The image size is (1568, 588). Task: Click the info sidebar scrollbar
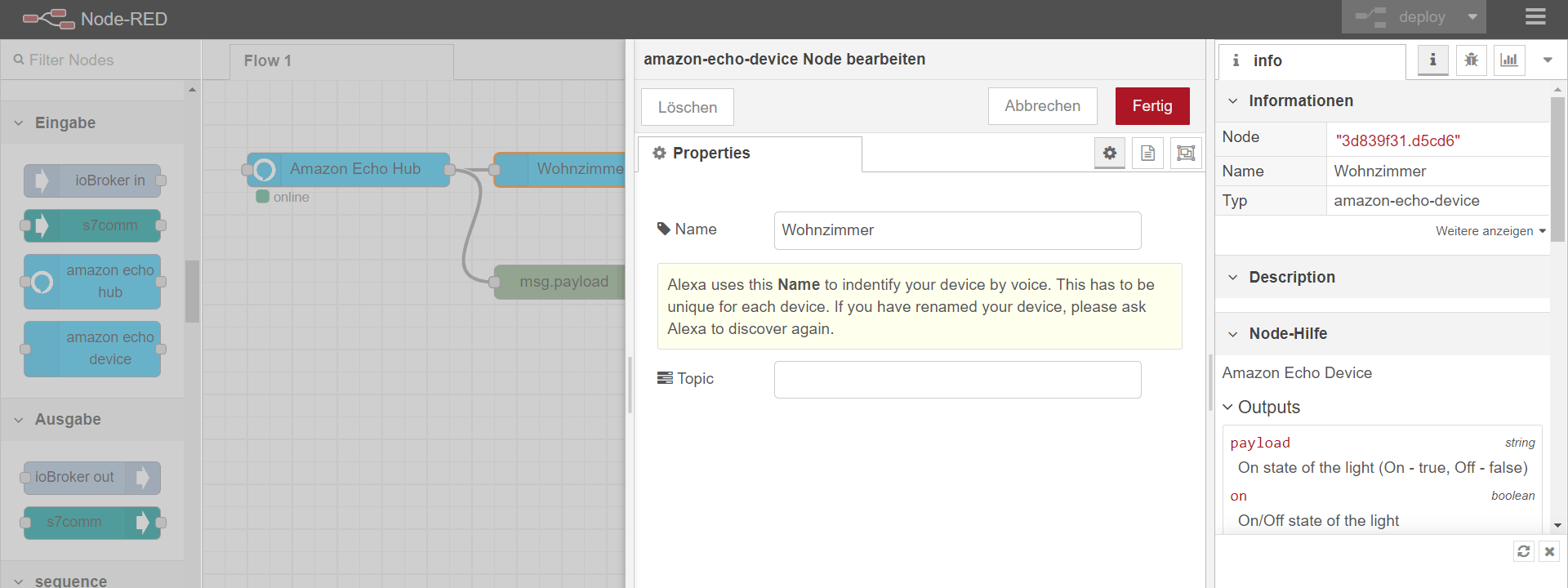coord(1557,169)
